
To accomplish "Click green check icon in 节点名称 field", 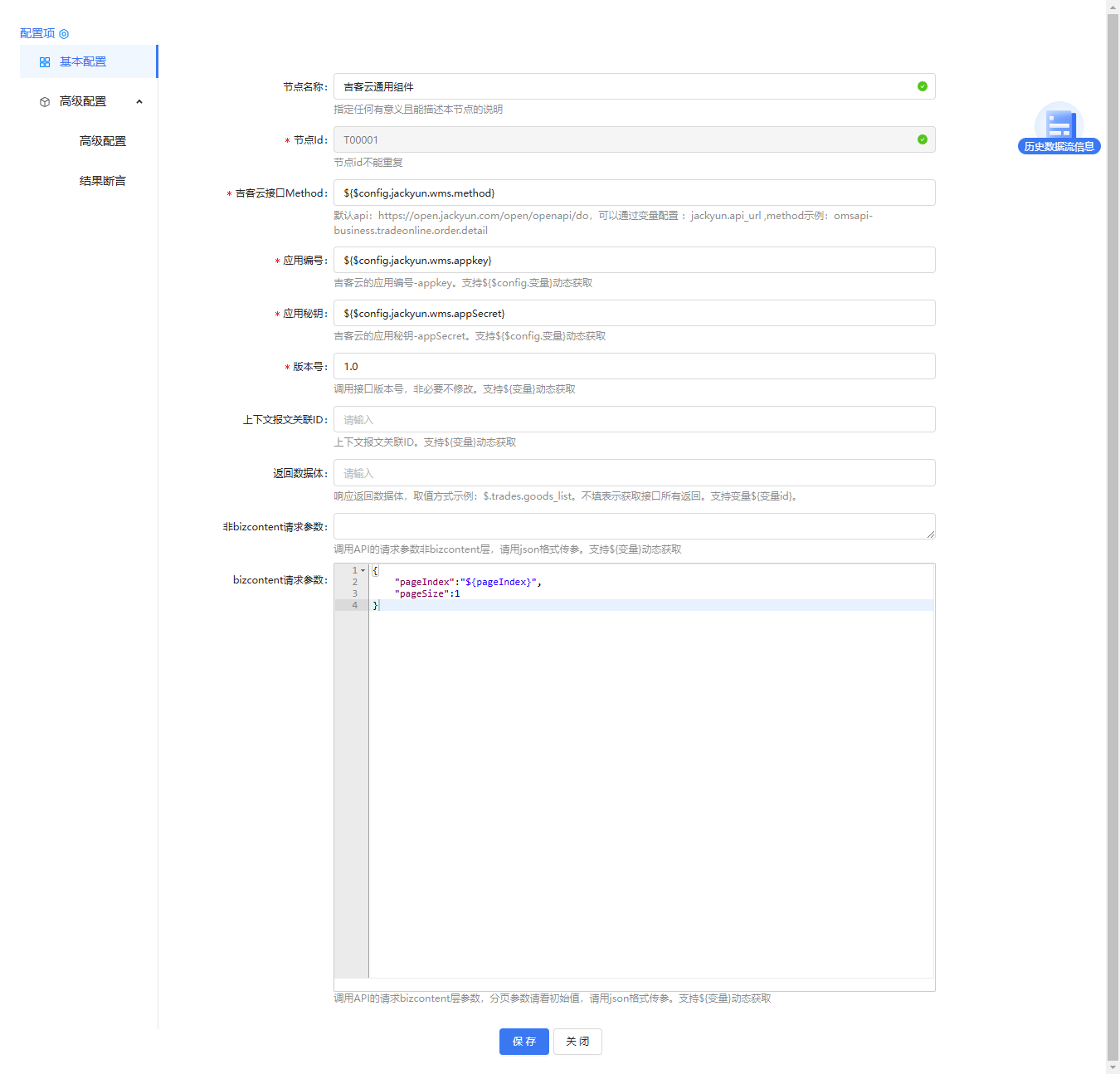I will click(922, 86).
